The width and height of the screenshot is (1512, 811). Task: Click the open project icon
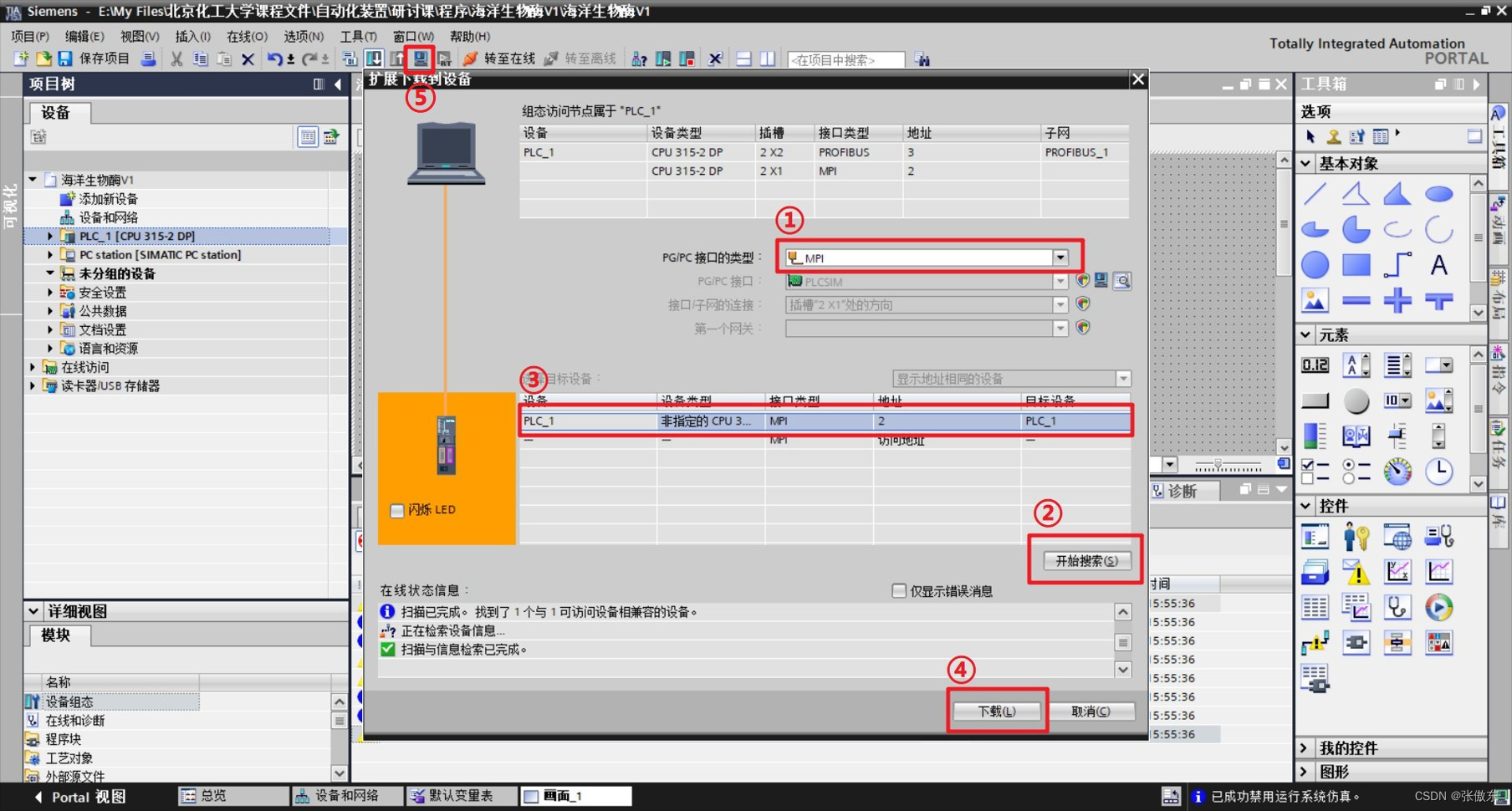pos(43,59)
